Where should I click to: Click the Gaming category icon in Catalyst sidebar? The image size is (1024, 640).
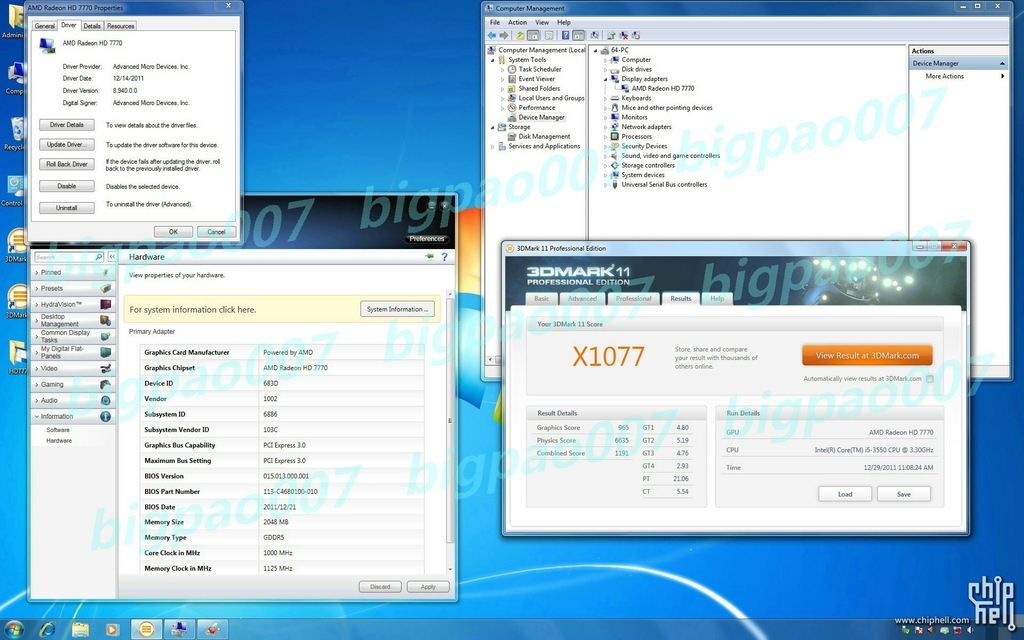105,385
